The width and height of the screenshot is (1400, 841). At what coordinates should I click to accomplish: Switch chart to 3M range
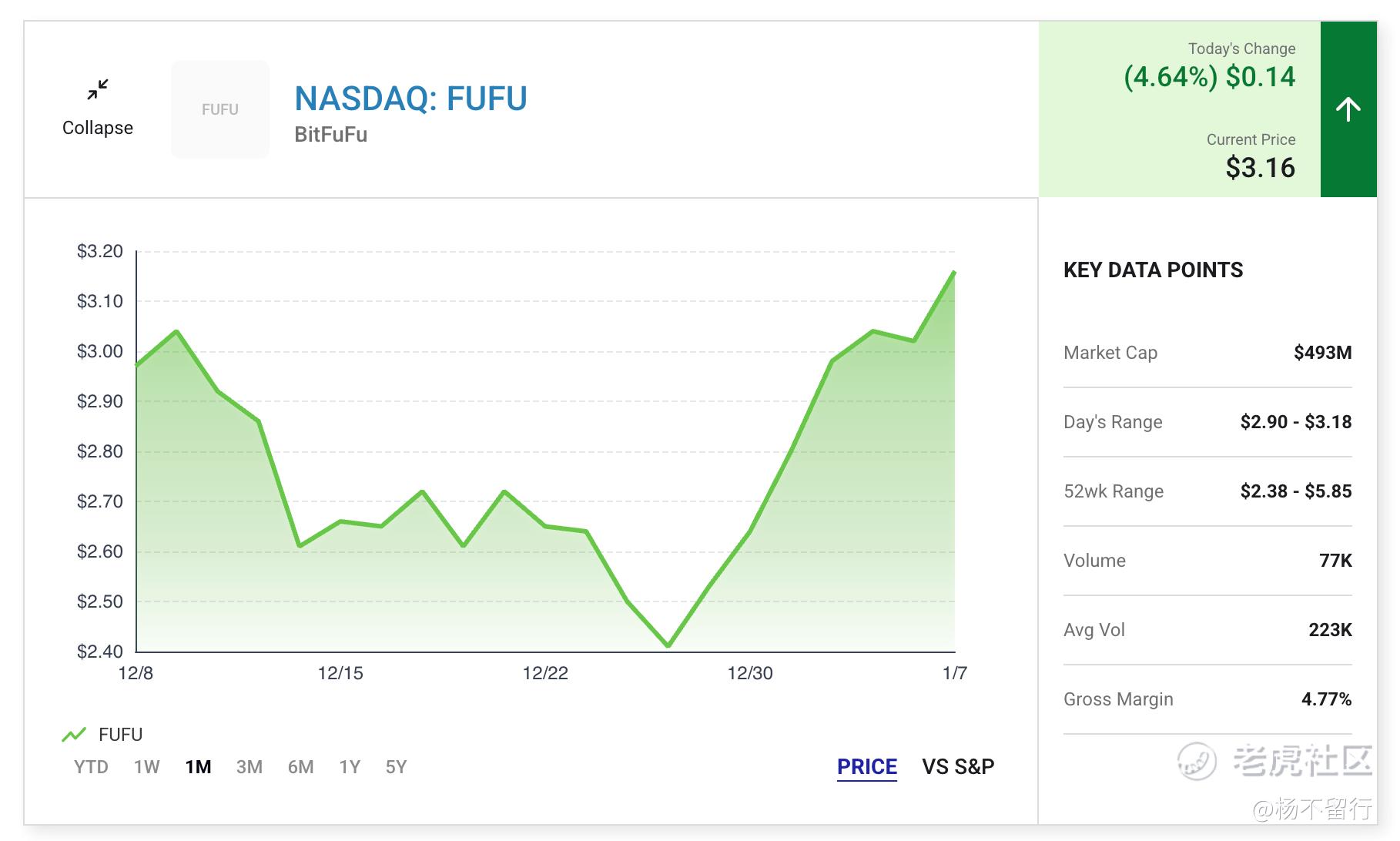coord(249,767)
